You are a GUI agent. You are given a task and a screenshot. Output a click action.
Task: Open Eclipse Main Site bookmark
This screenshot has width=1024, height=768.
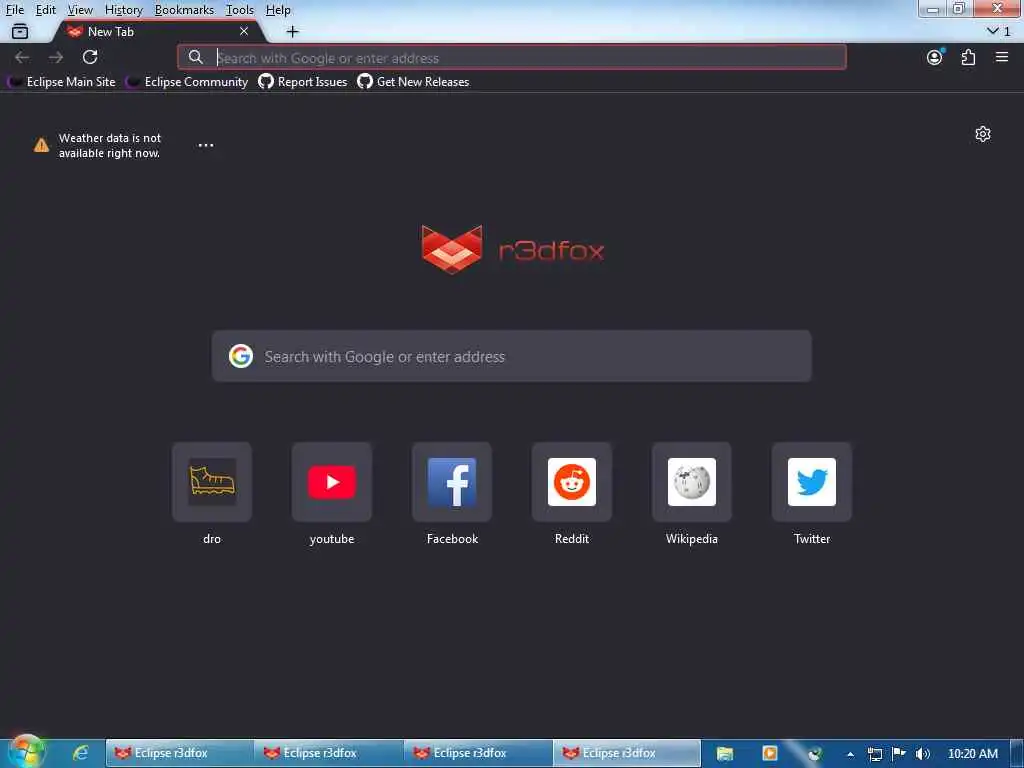(x=62, y=82)
